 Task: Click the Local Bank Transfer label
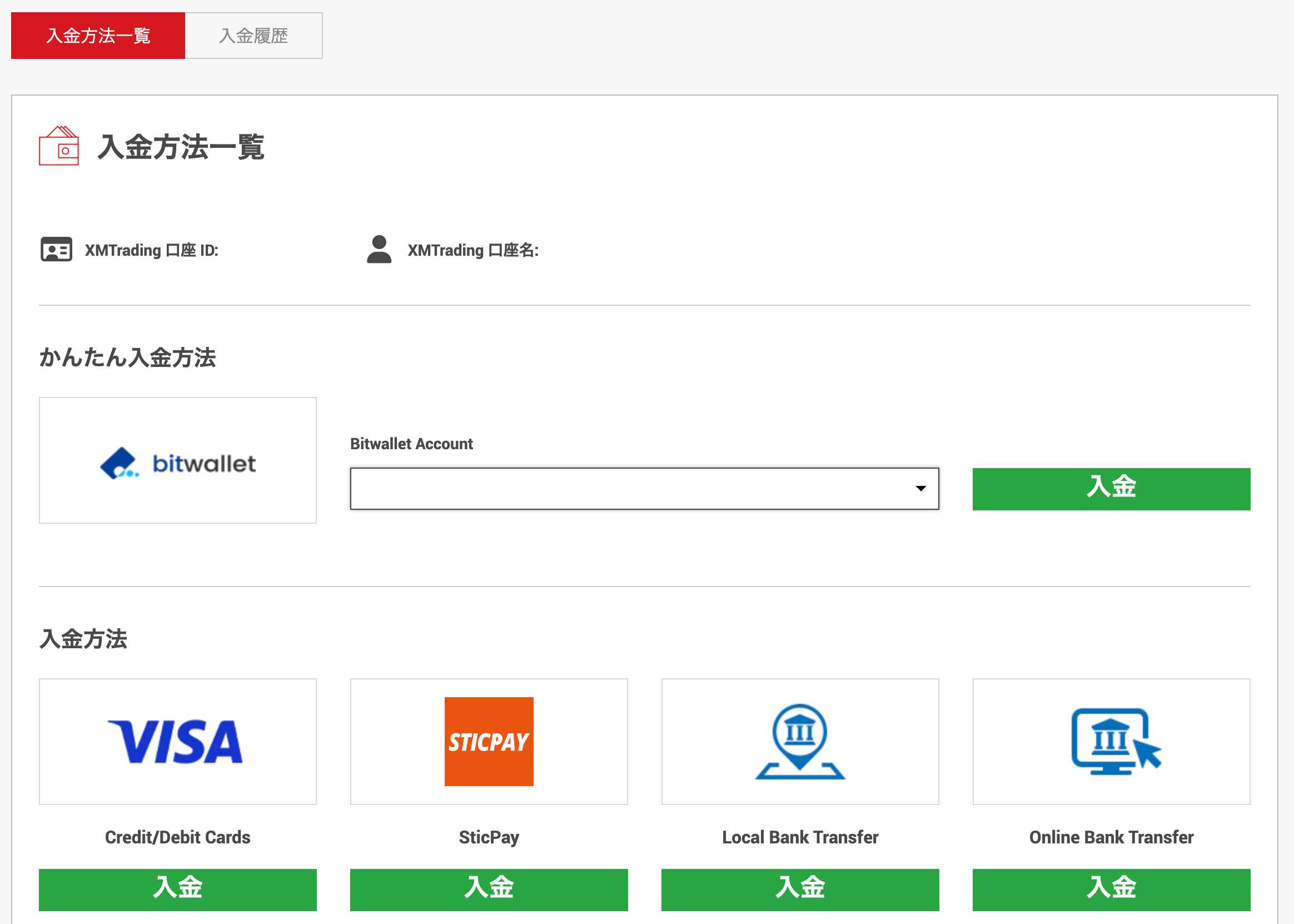(800, 837)
